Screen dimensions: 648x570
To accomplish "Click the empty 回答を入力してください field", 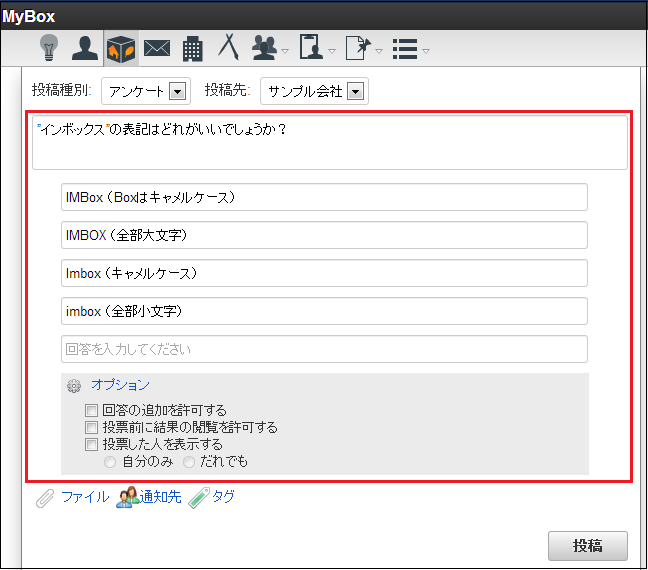I will pos(324,349).
